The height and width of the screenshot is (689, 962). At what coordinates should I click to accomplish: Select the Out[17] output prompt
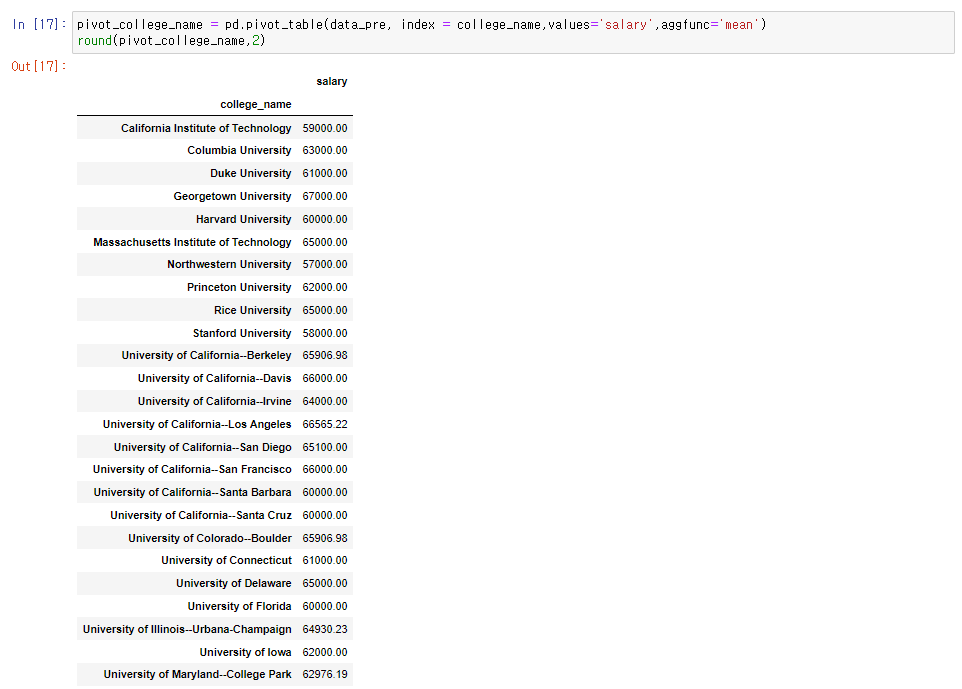tap(39, 66)
